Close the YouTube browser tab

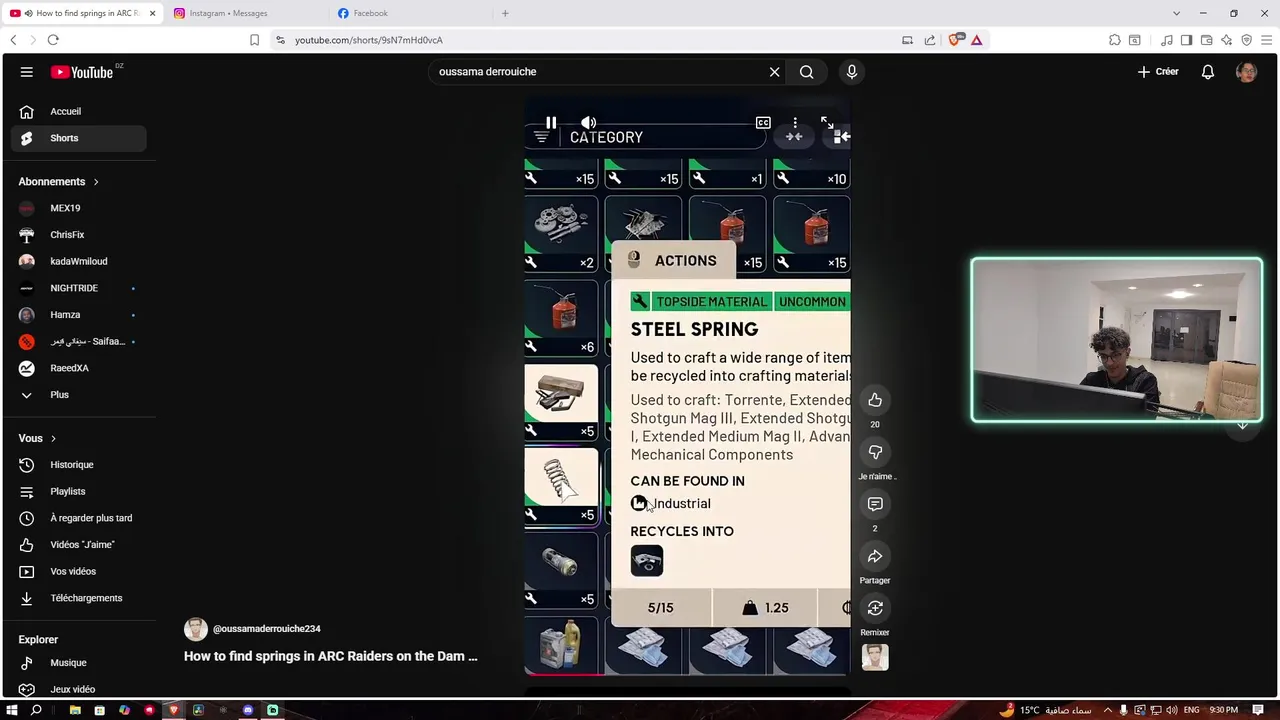coord(152,13)
